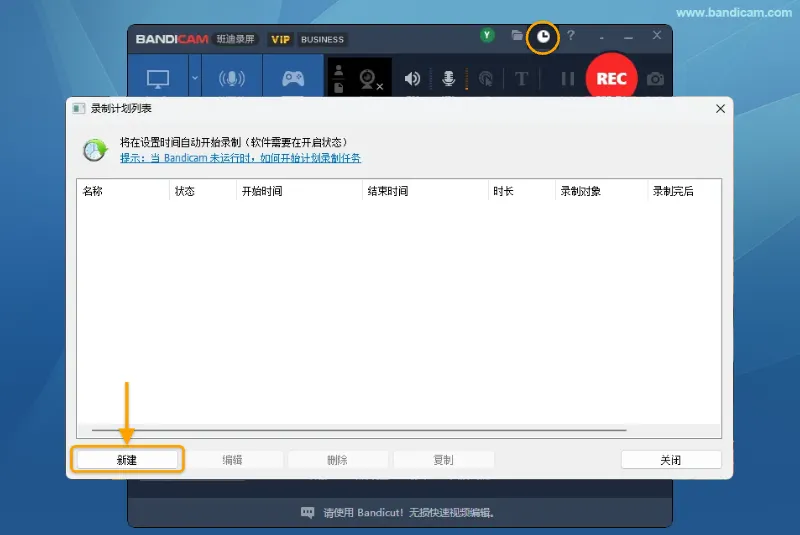Viewport: 800px width, 535px height.
Task: Click the 新建 button
Action: pos(127,460)
